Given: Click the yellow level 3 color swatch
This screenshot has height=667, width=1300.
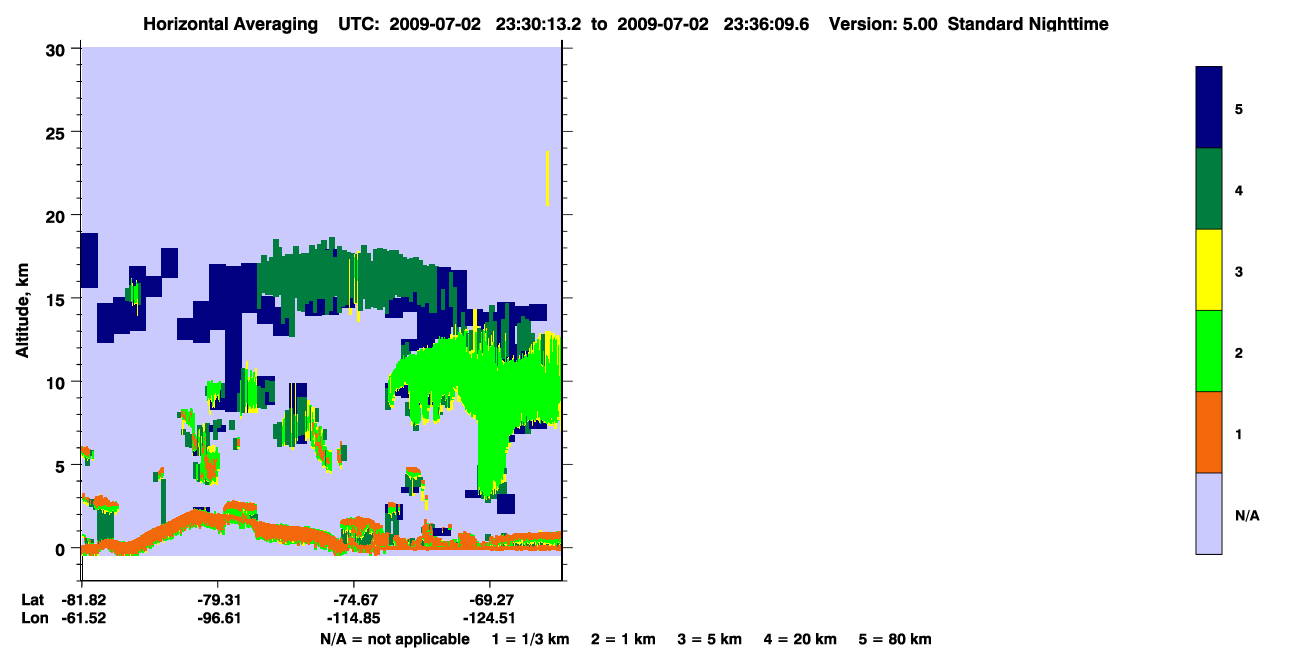Looking at the screenshot, I should 1209,270.
